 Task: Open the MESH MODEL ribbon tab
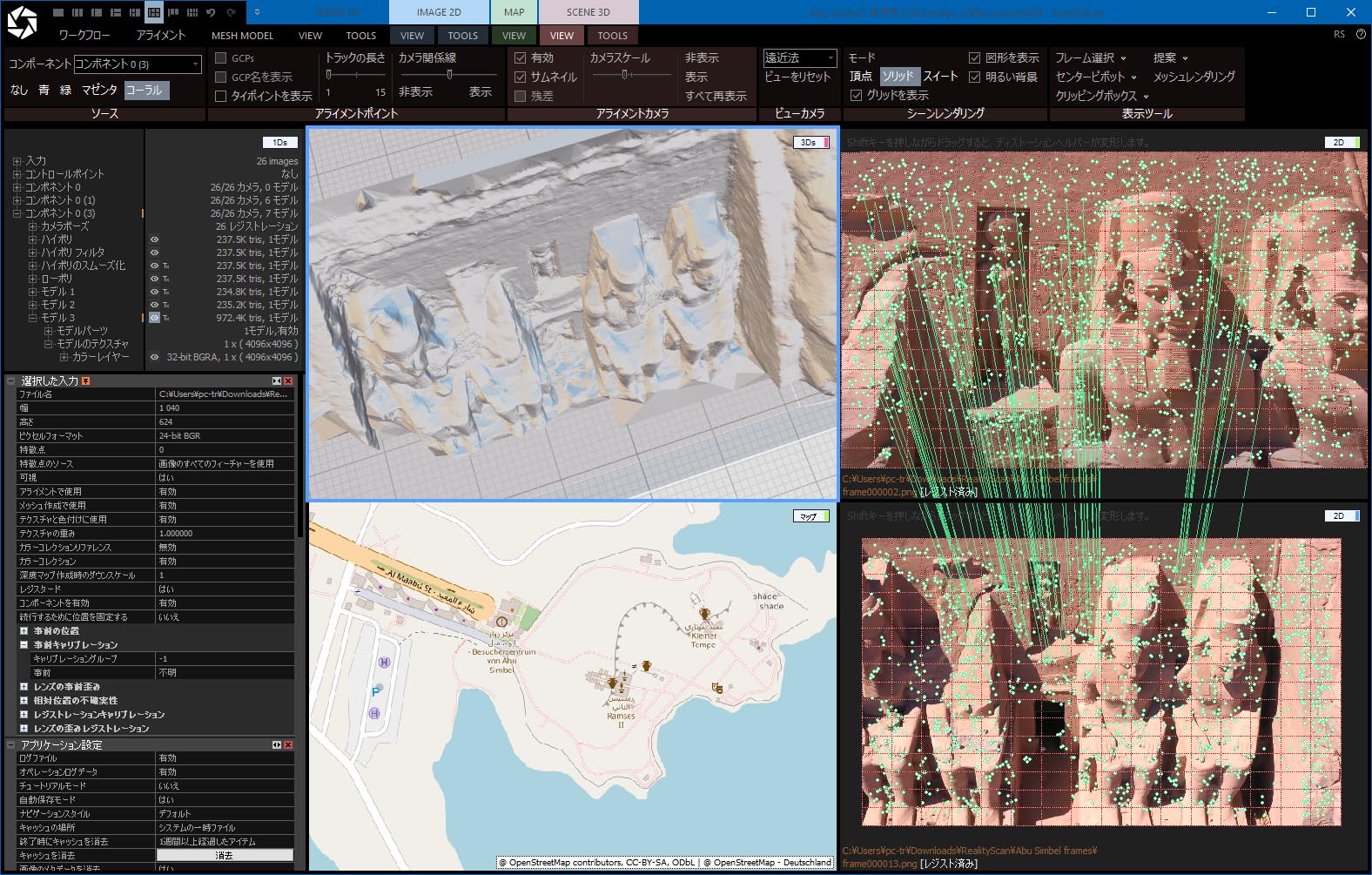tap(242, 36)
